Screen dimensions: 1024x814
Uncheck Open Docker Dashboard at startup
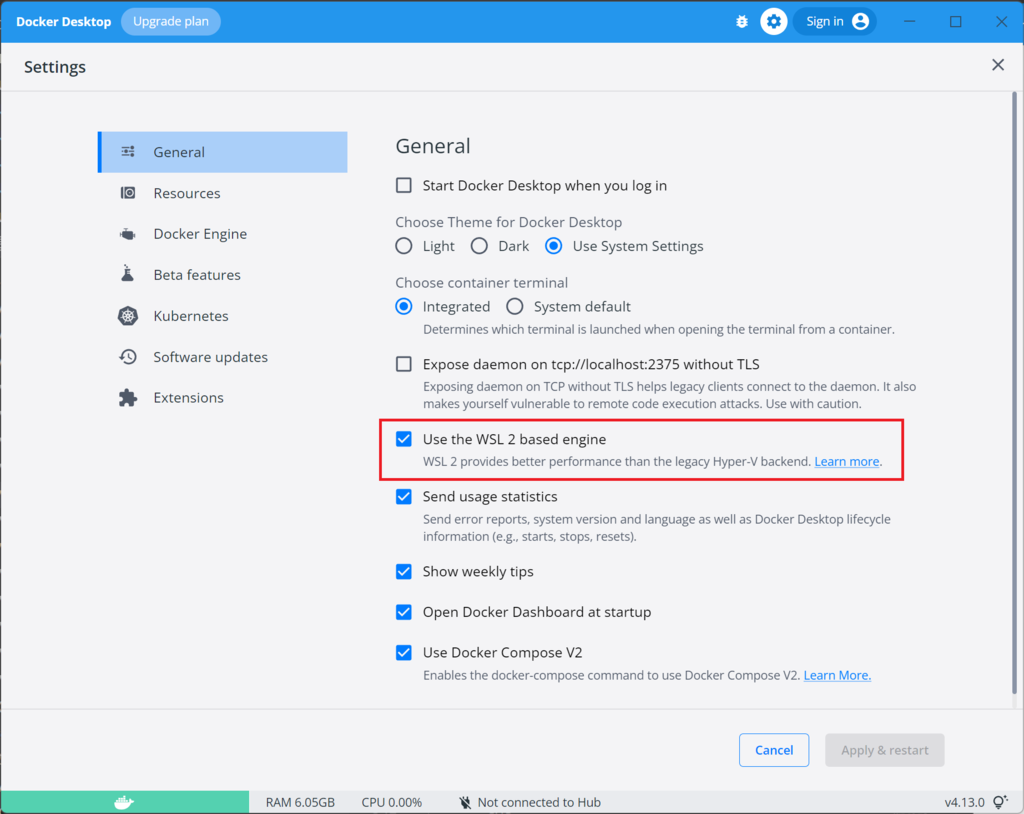click(404, 612)
